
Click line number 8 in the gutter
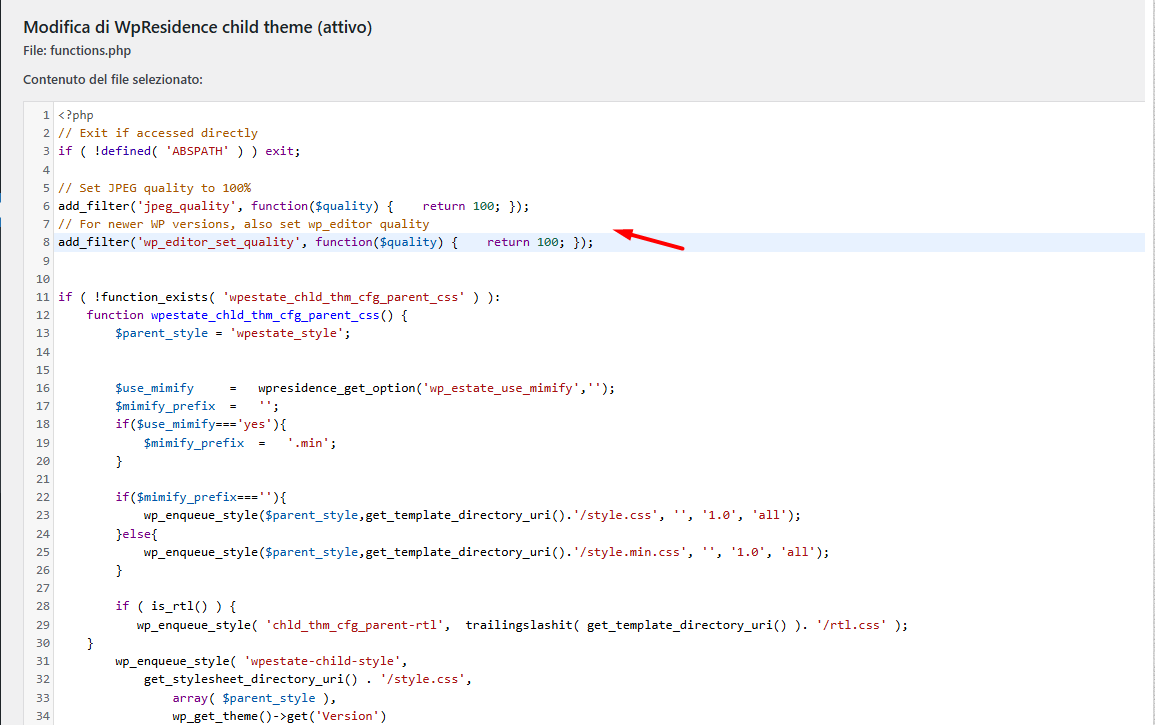point(46,243)
